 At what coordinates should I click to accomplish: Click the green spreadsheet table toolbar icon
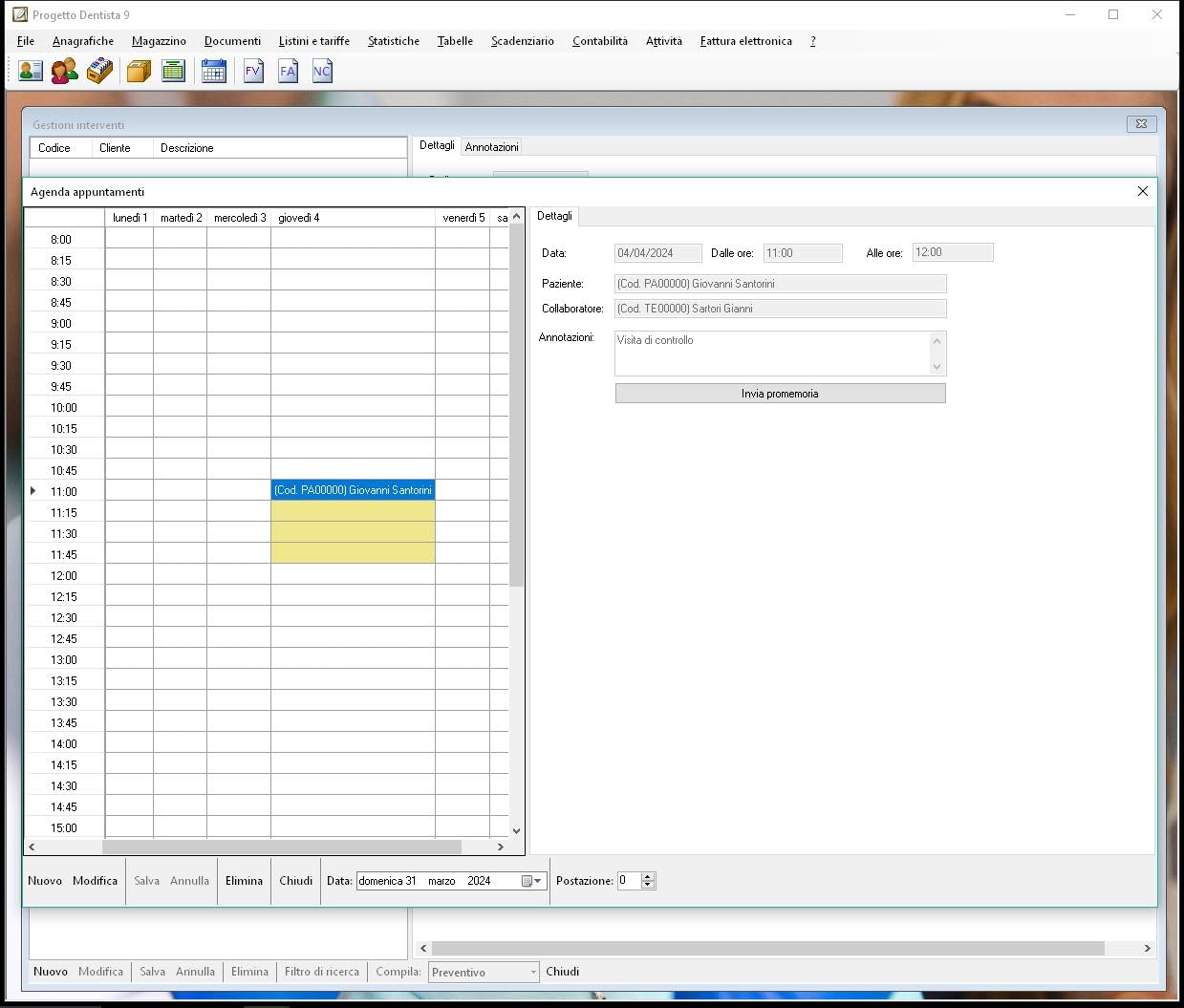[173, 71]
